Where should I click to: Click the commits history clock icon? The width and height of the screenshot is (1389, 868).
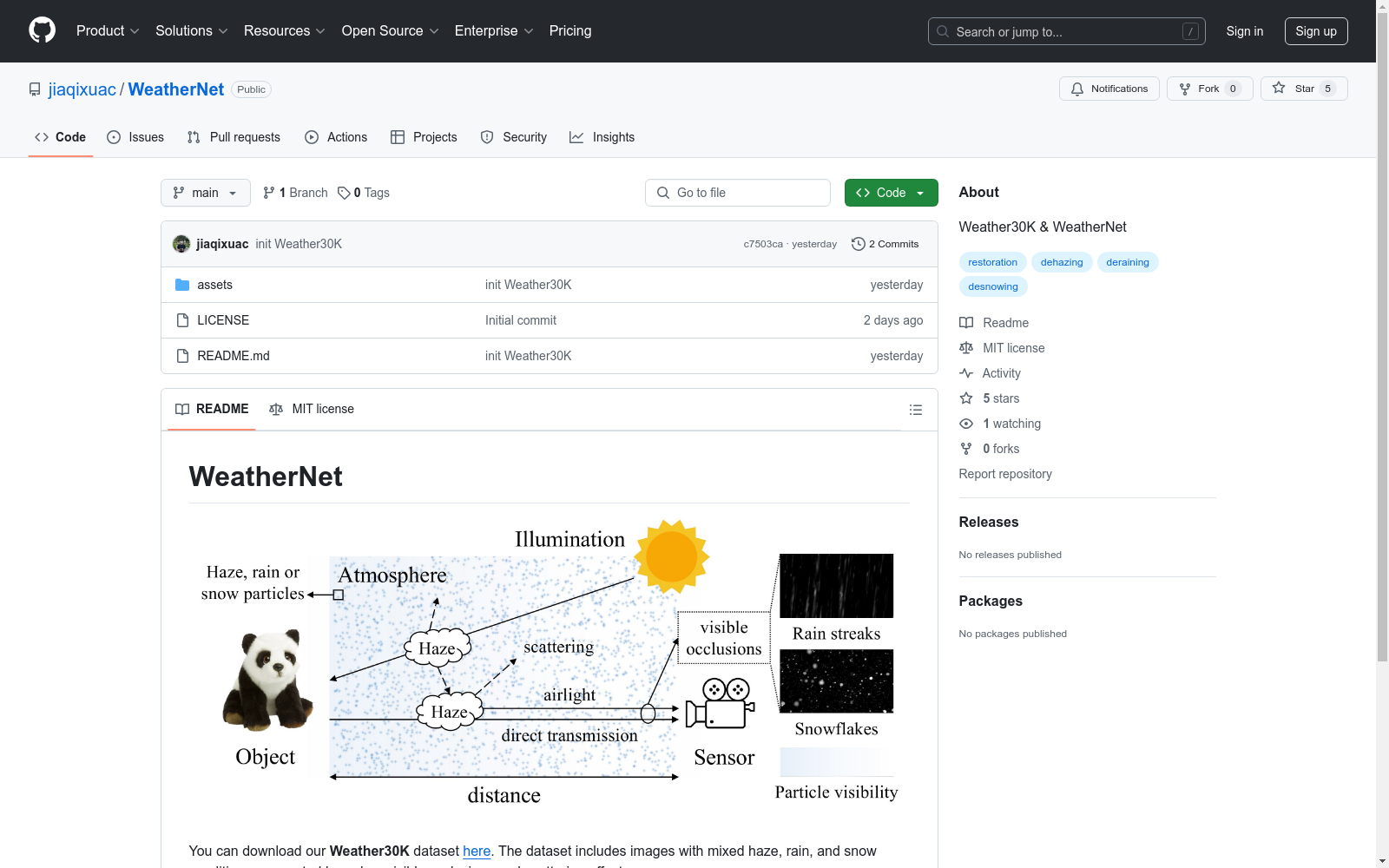point(859,244)
